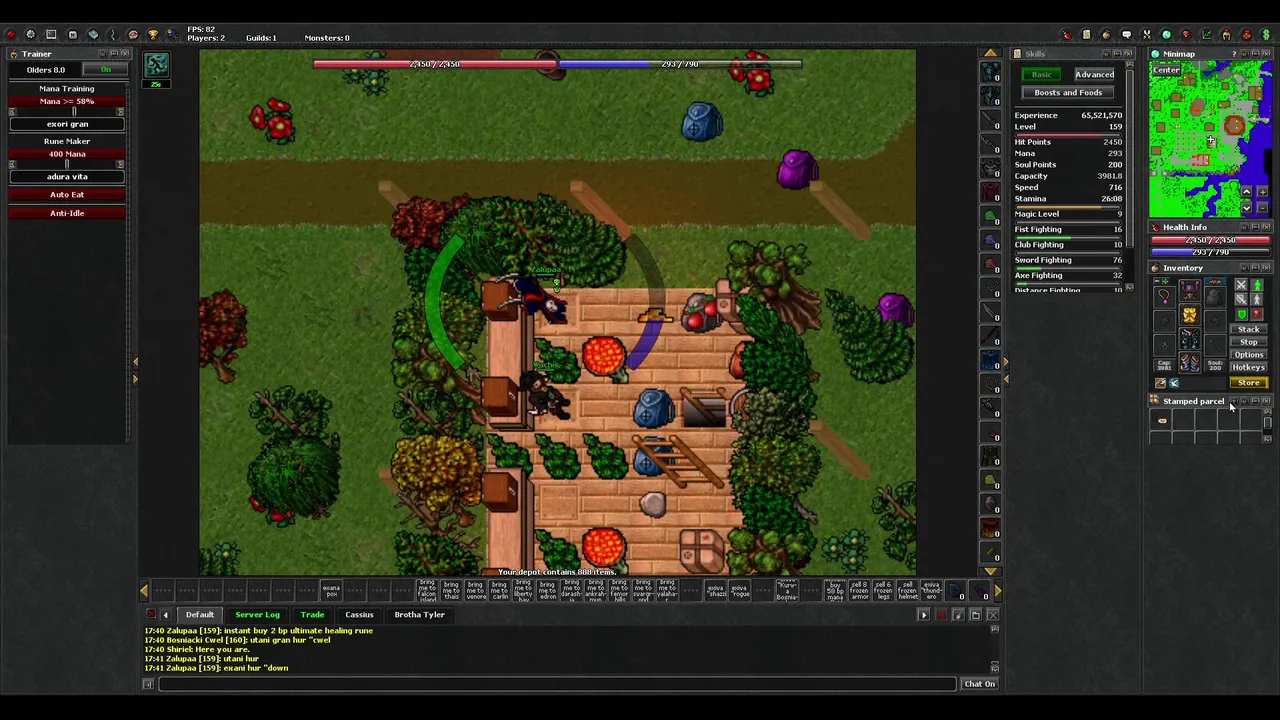Click the red Store button

[1248, 382]
